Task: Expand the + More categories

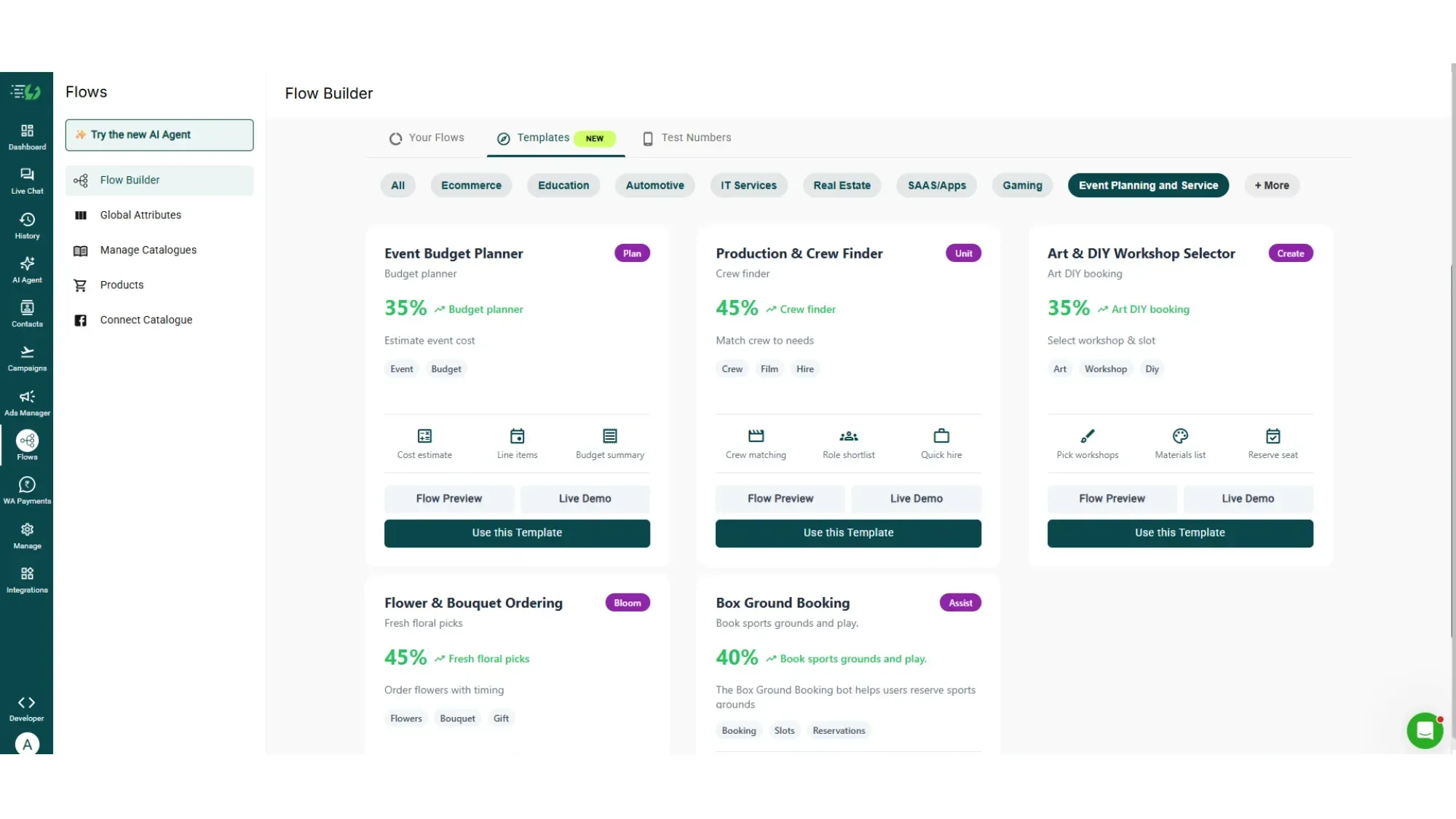Action: [x=1272, y=186]
